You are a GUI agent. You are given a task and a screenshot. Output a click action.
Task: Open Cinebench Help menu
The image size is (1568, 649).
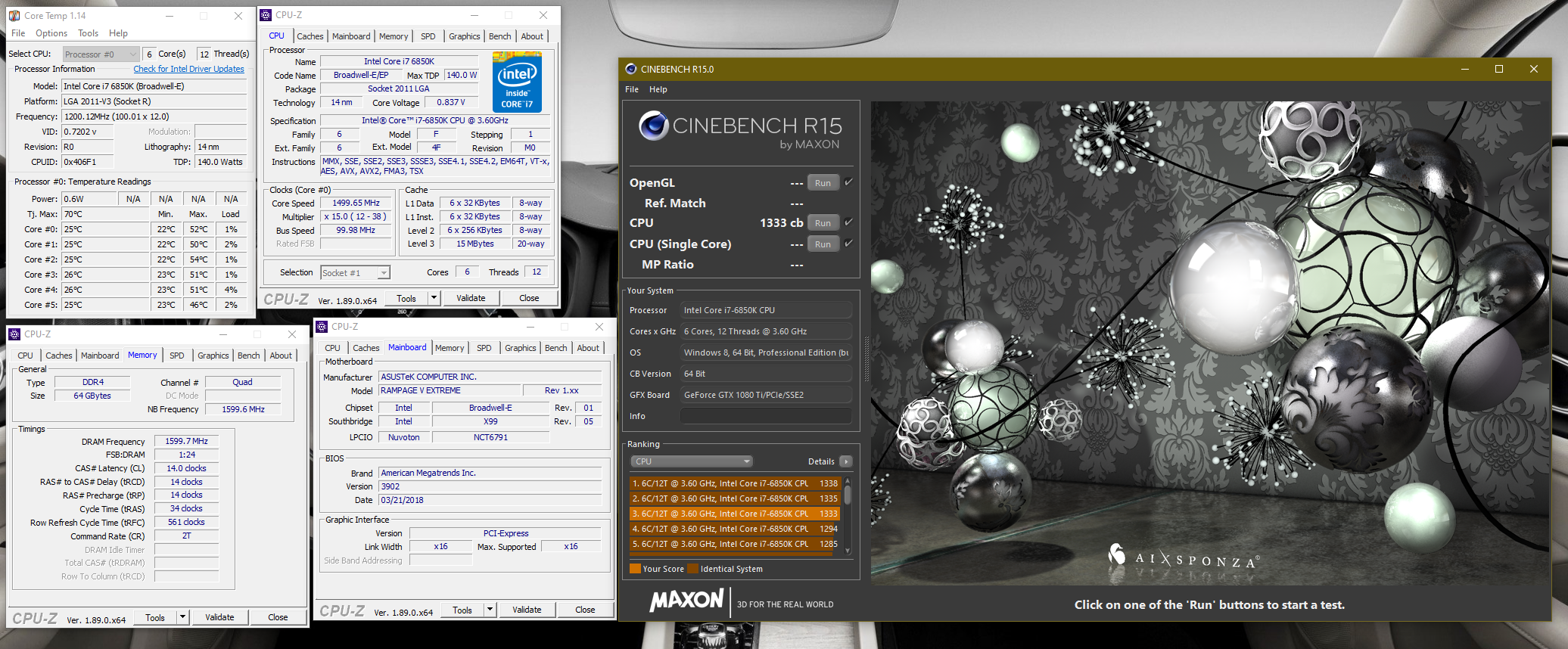658,89
